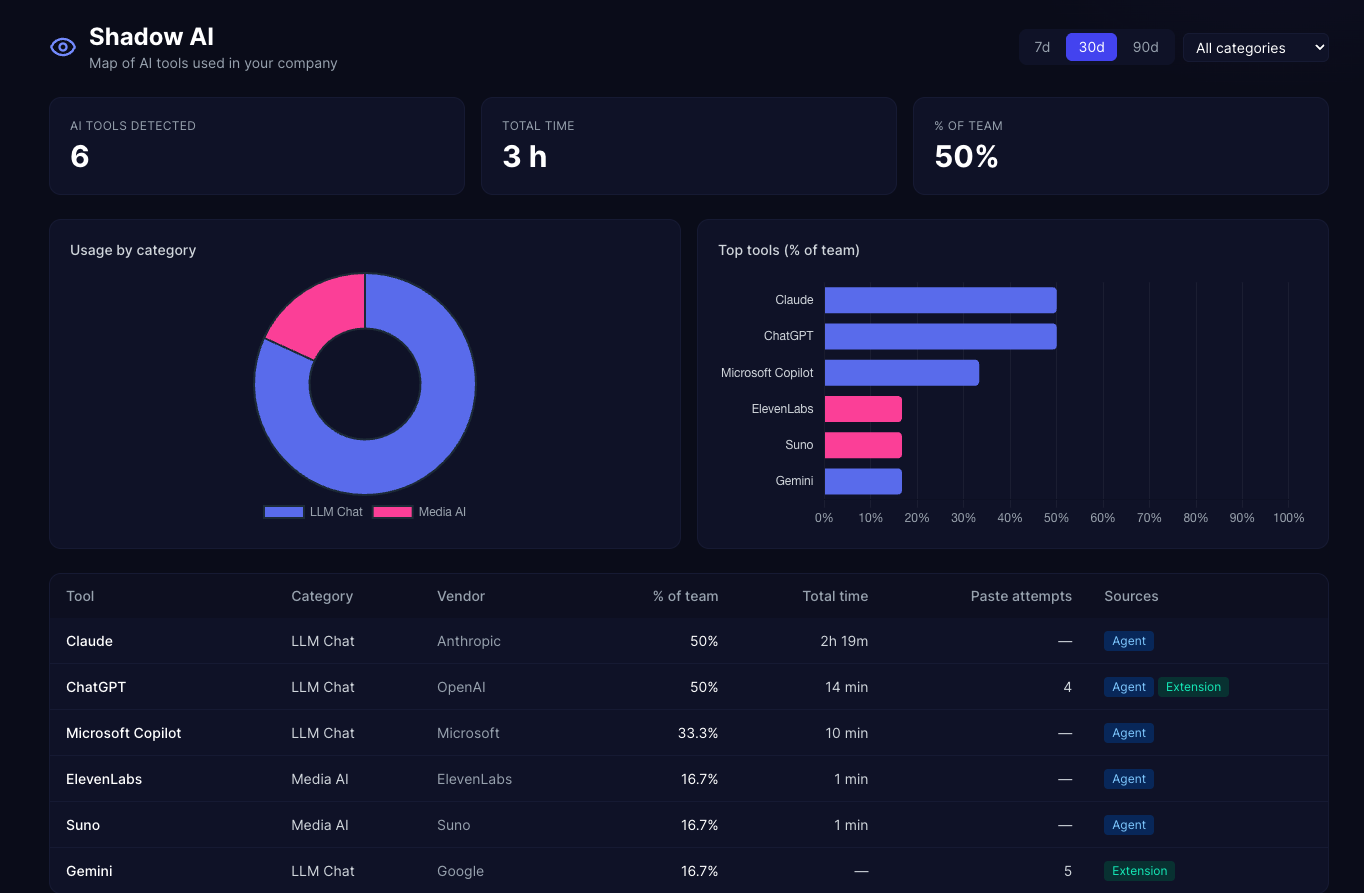Click the Microsoft vendor cell

tap(468, 733)
